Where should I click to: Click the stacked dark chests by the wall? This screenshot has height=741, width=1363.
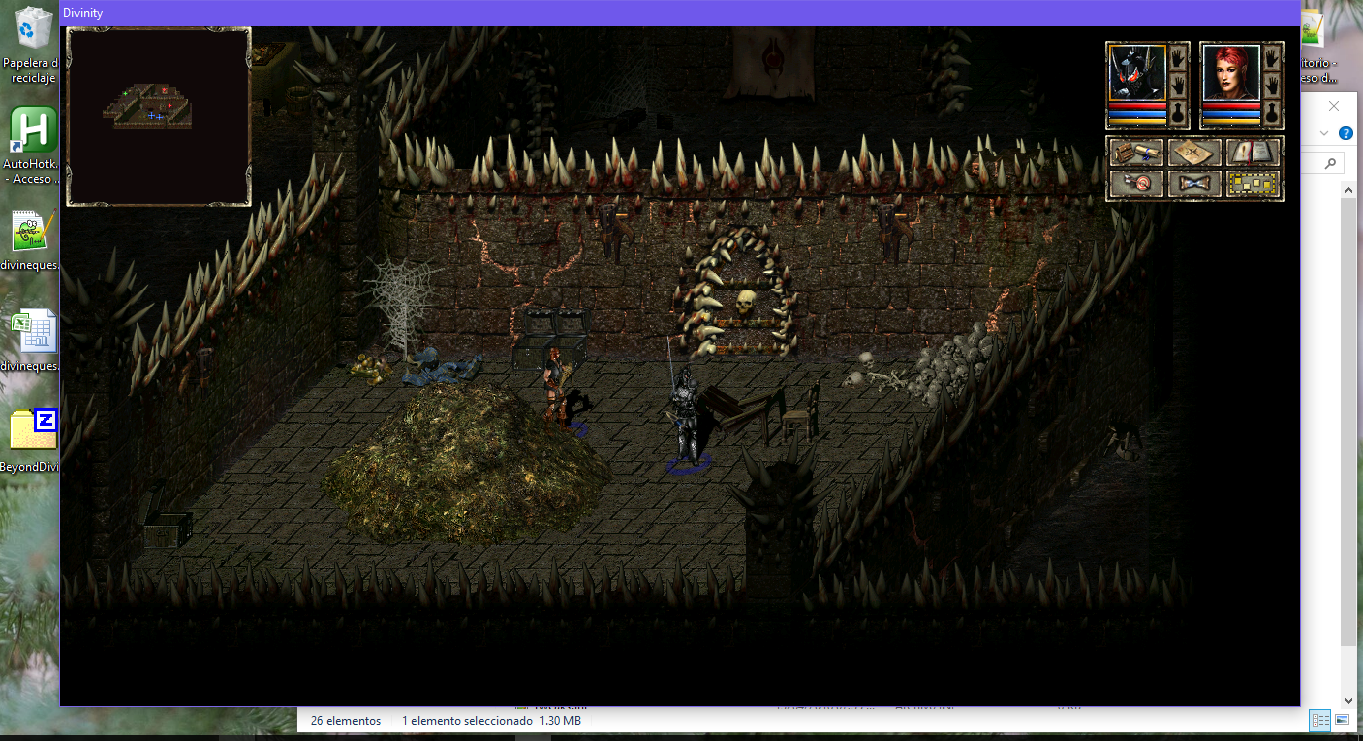coord(550,337)
